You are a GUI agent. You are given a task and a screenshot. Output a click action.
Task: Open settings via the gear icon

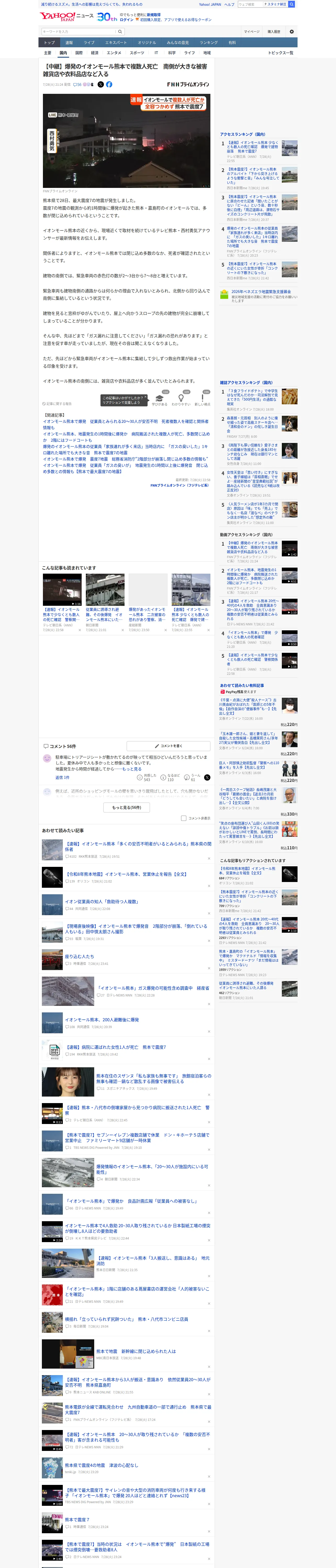click(292, 32)
